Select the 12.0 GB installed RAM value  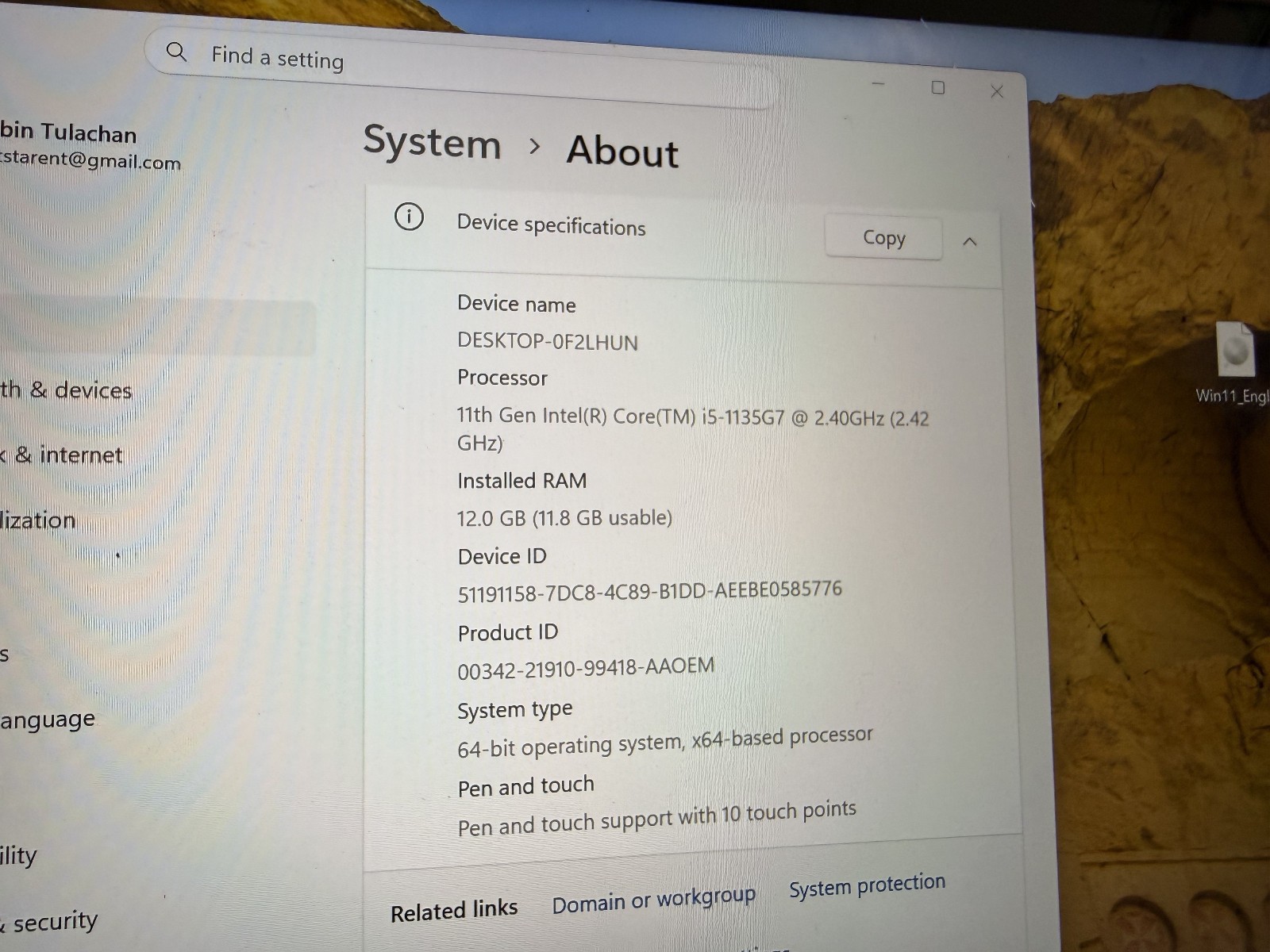(x=564, y=518)
